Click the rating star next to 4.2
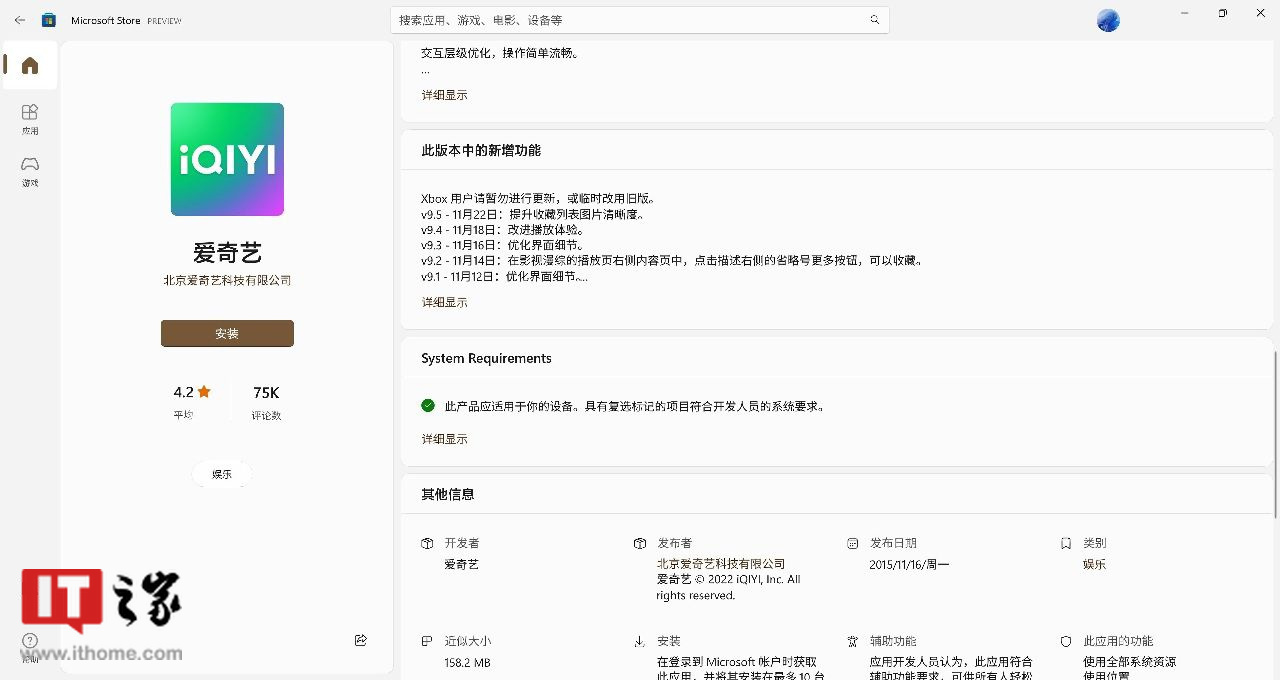1280x680 pixels. 204,392
